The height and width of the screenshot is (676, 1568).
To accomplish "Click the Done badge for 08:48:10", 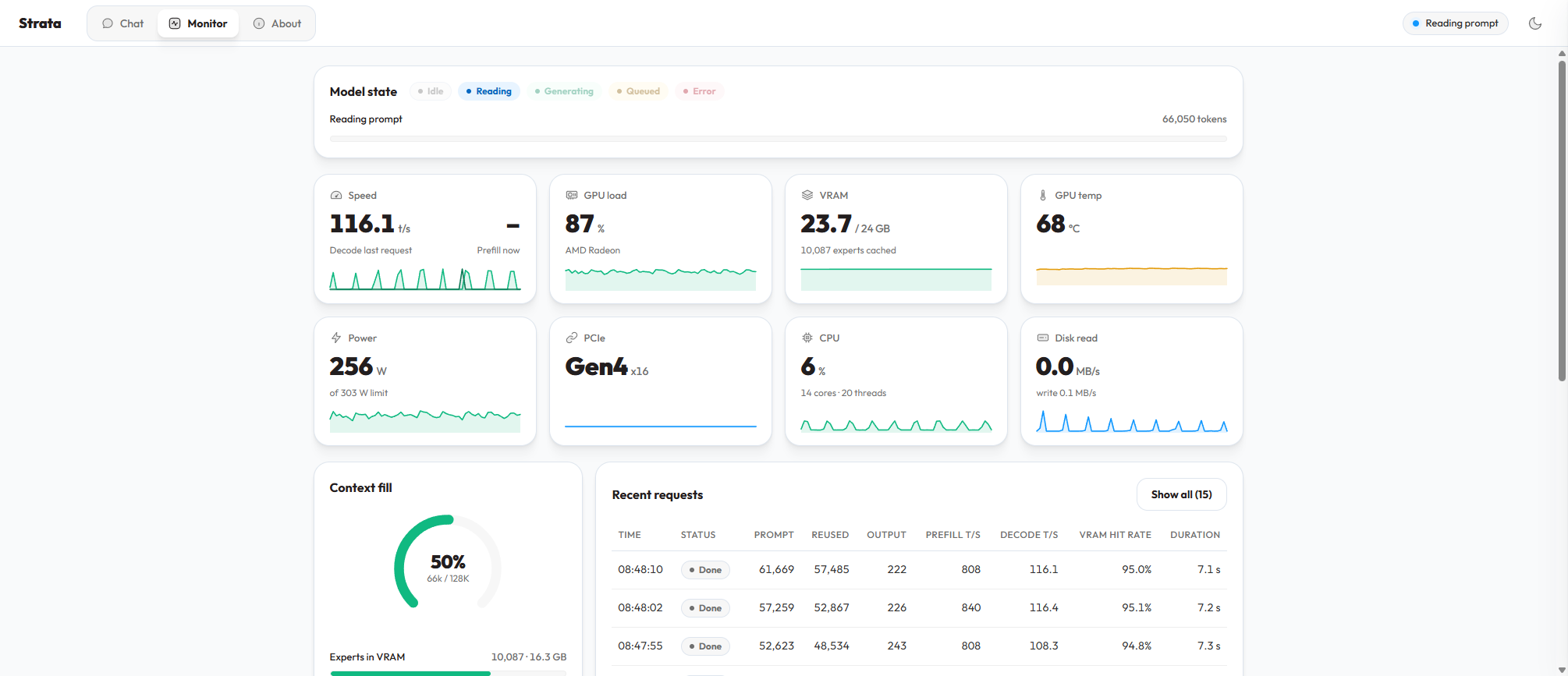I will [705, 570].
